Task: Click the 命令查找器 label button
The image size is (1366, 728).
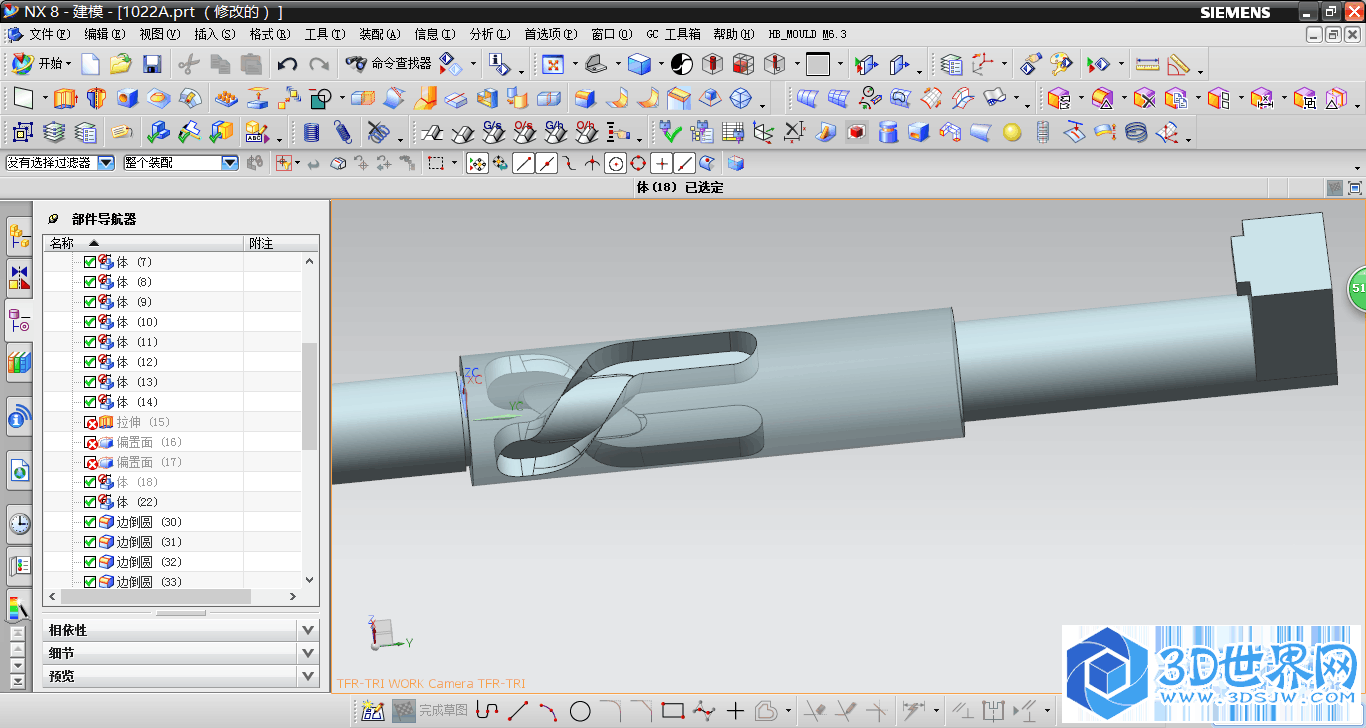Action: pyautogui.click(x=401, y=64)
